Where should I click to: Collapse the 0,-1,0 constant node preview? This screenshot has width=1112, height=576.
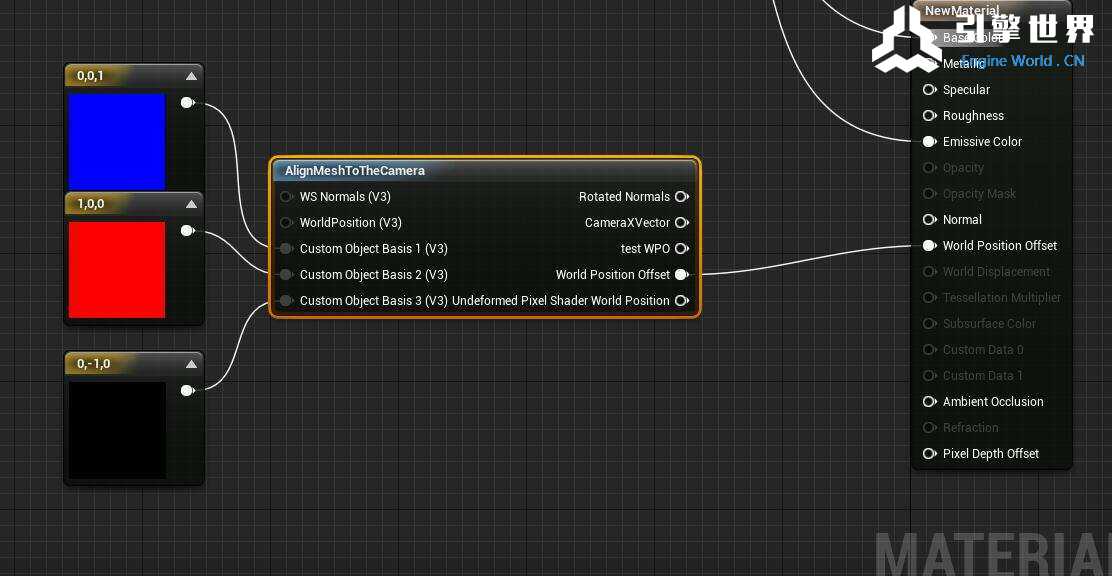tap(191, 364)
